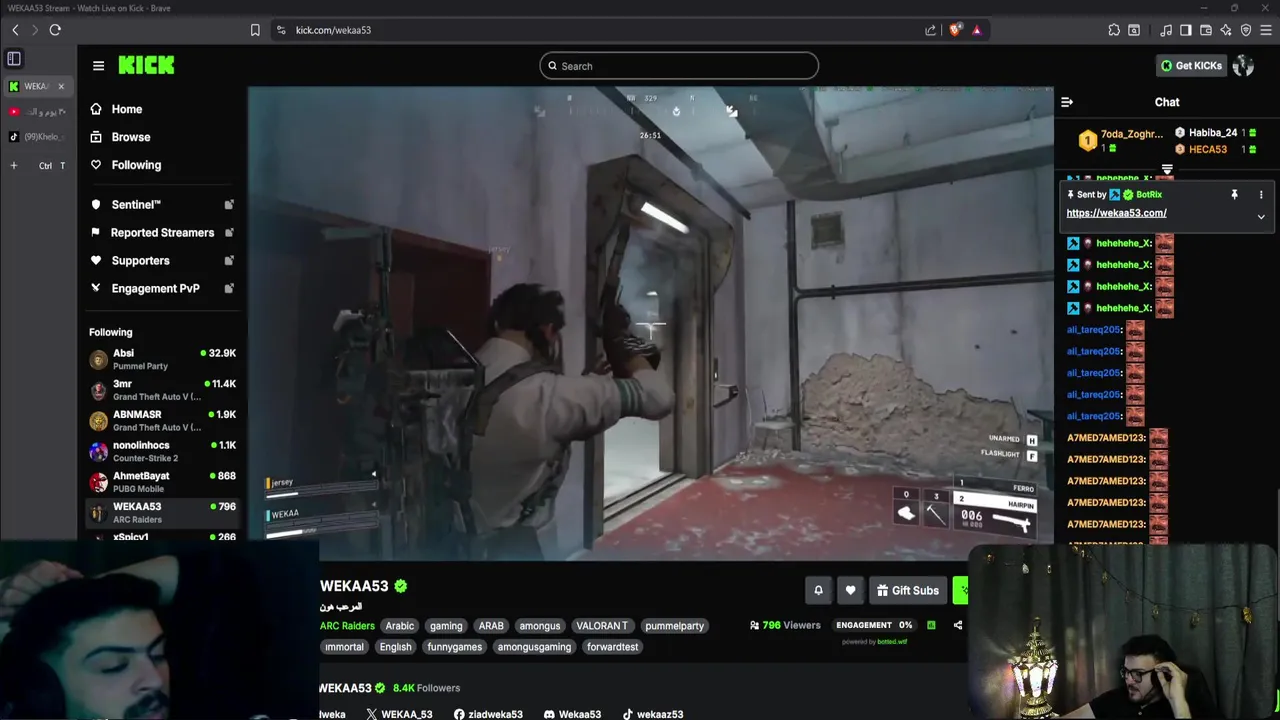Image resolution: width=1280 pixels, height=720 pixels.
Task: Expand the chat leaderboard arrow under the gifters
Action: [1167, 170]
